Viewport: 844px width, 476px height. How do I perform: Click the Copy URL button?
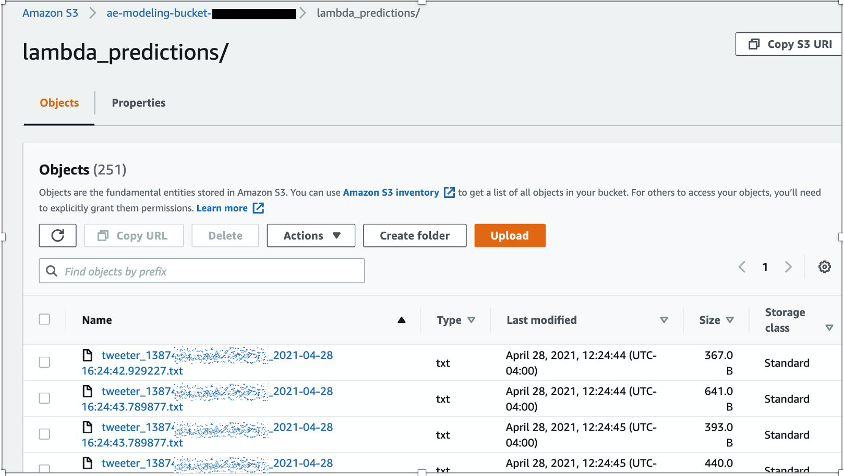pyautogui.click(x=133, y=236)
